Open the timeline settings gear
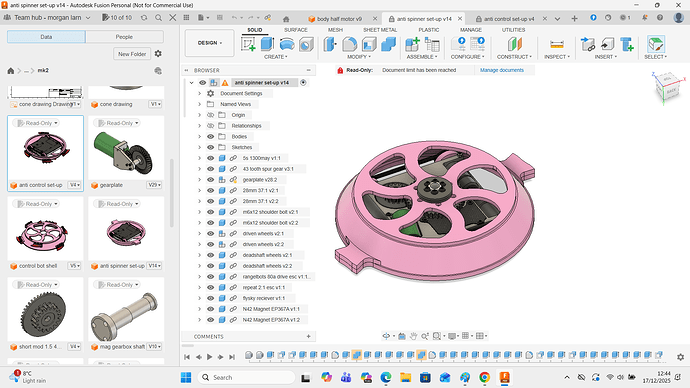690x388 pixels. click(x=680, y=357)
